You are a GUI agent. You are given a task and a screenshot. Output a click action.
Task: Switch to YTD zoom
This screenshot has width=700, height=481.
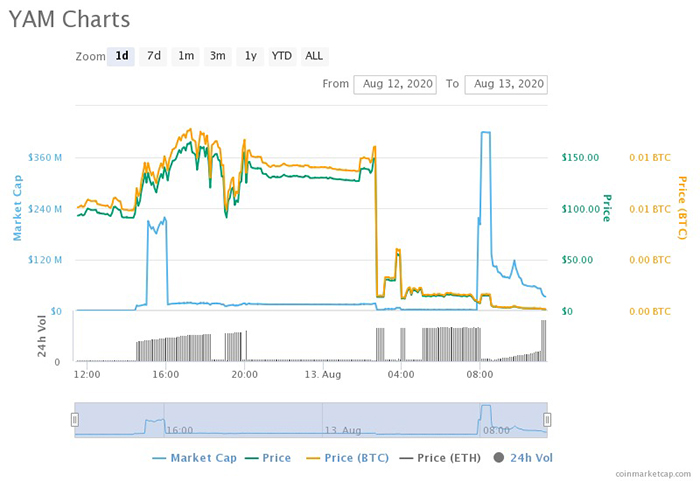(x=282, y=56)
